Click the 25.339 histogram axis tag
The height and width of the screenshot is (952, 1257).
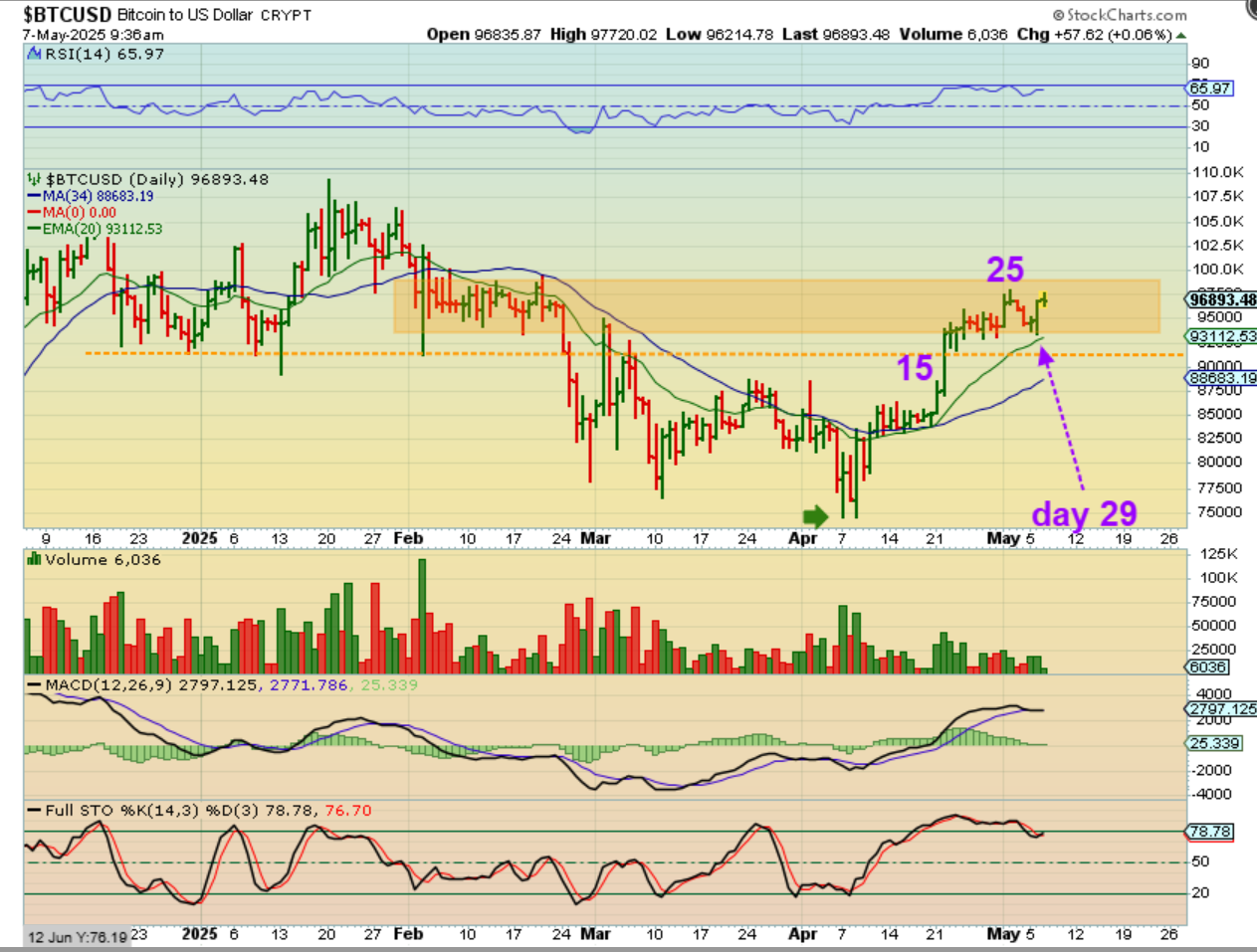1214,744
